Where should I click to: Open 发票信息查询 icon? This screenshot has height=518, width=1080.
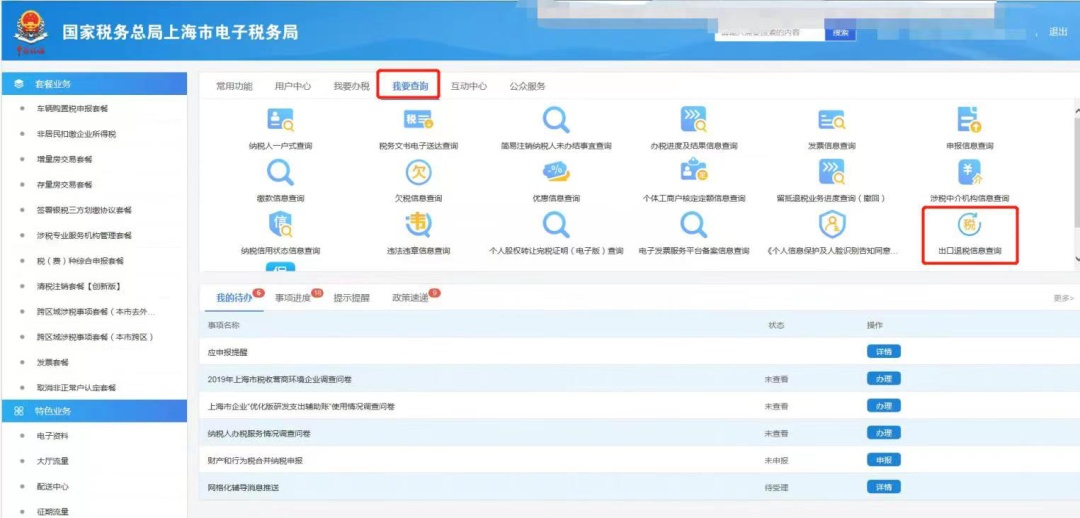[x=831, y=121]
